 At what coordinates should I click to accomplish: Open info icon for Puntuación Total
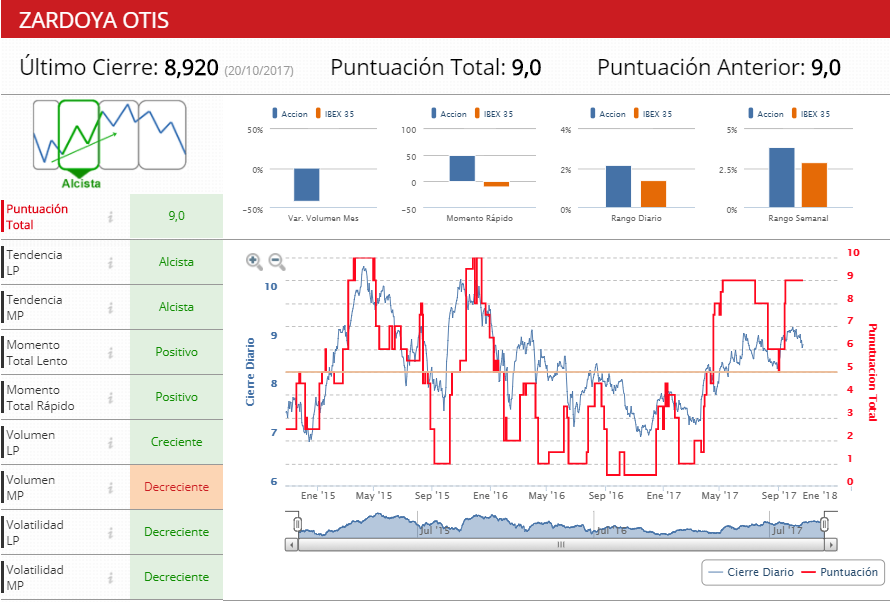point(111,217)
